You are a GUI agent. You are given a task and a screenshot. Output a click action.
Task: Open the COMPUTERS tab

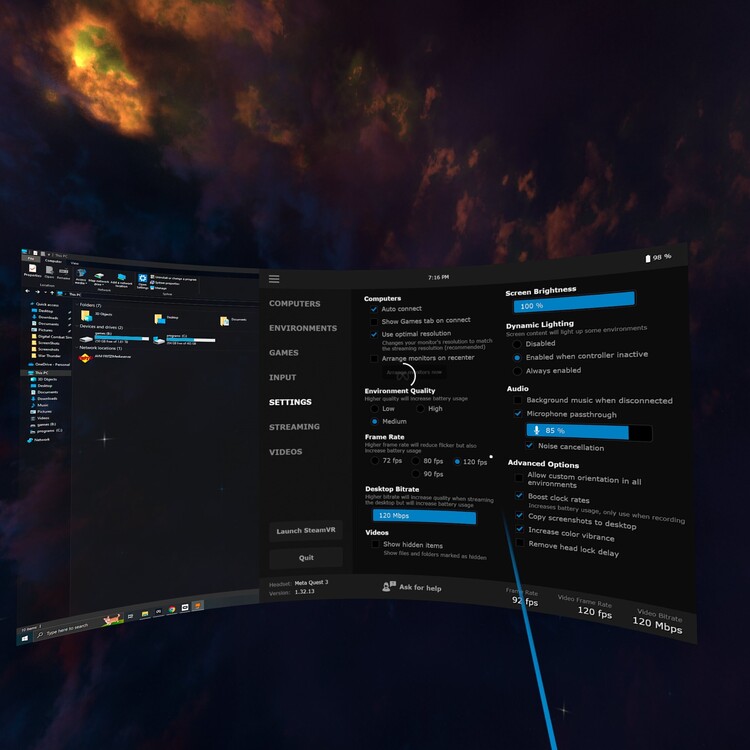click(x=295, y=304)
